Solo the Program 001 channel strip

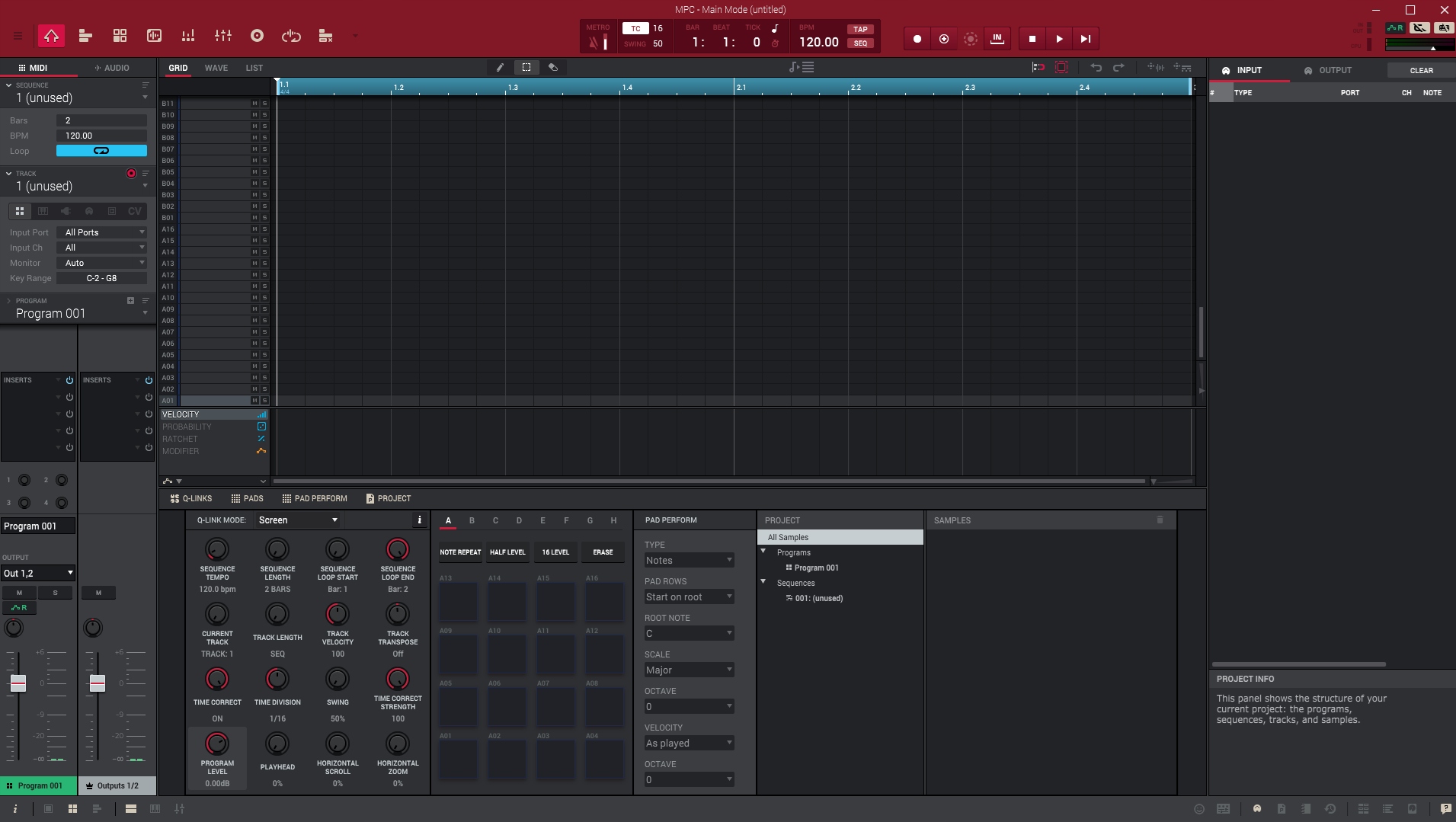click(x=55, y=593)
